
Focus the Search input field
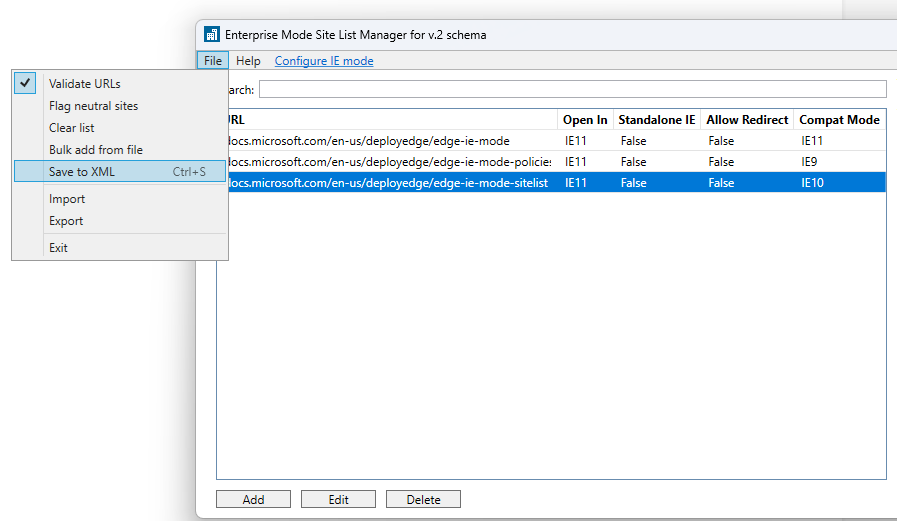click(x=573, y=89)
